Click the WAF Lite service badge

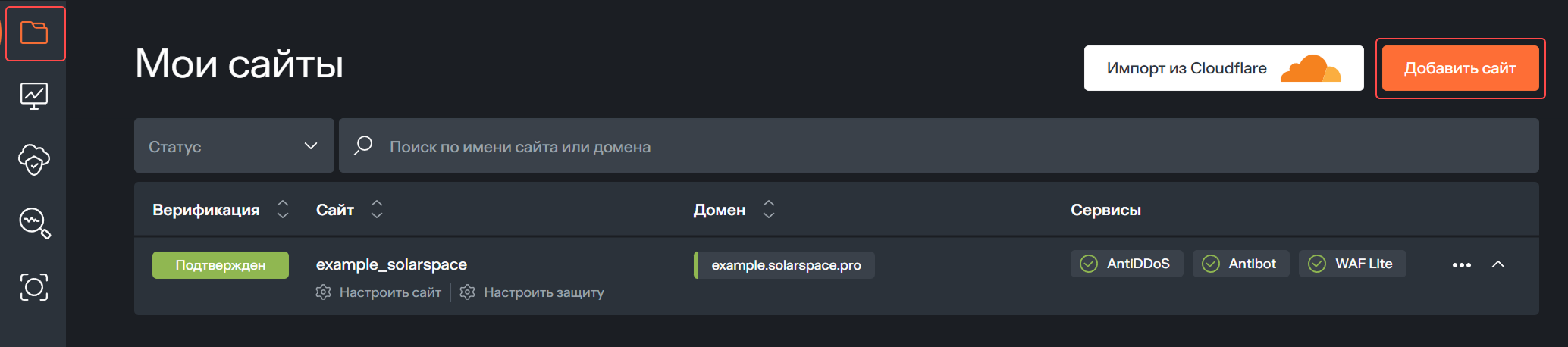click(x=1352, y=264)
